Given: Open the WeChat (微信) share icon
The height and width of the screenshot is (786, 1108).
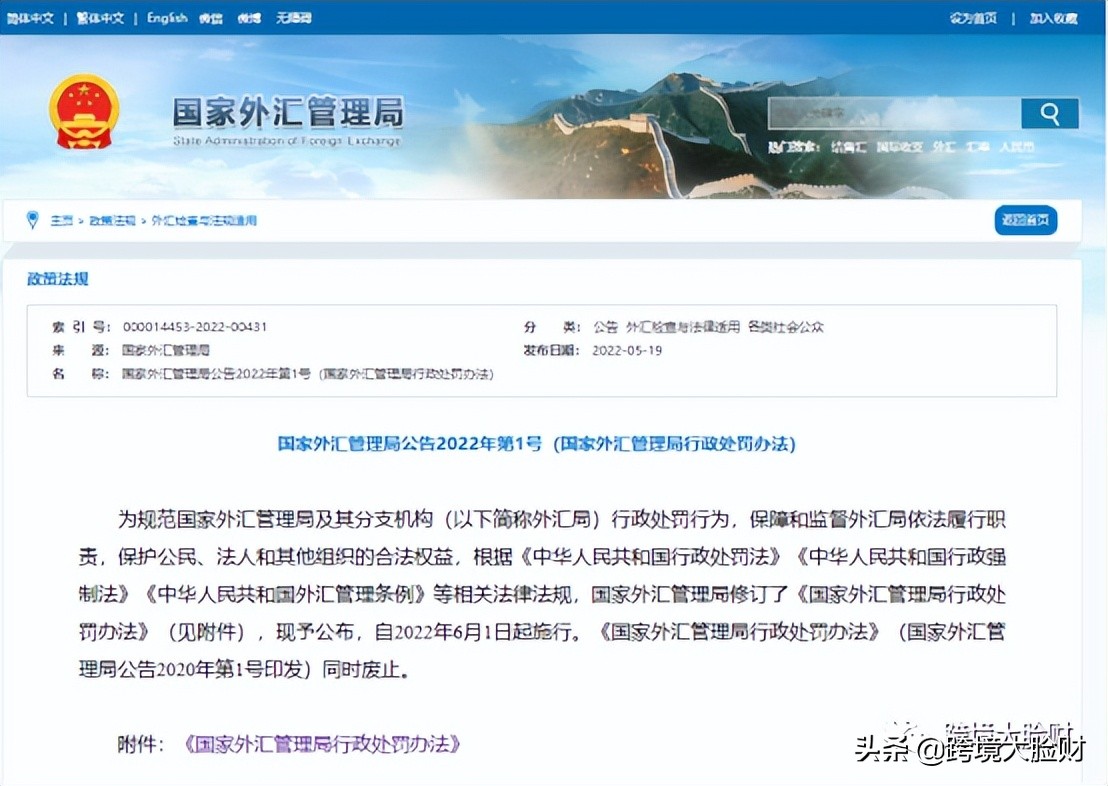Looking at the screenshot, I should [211, 17].
